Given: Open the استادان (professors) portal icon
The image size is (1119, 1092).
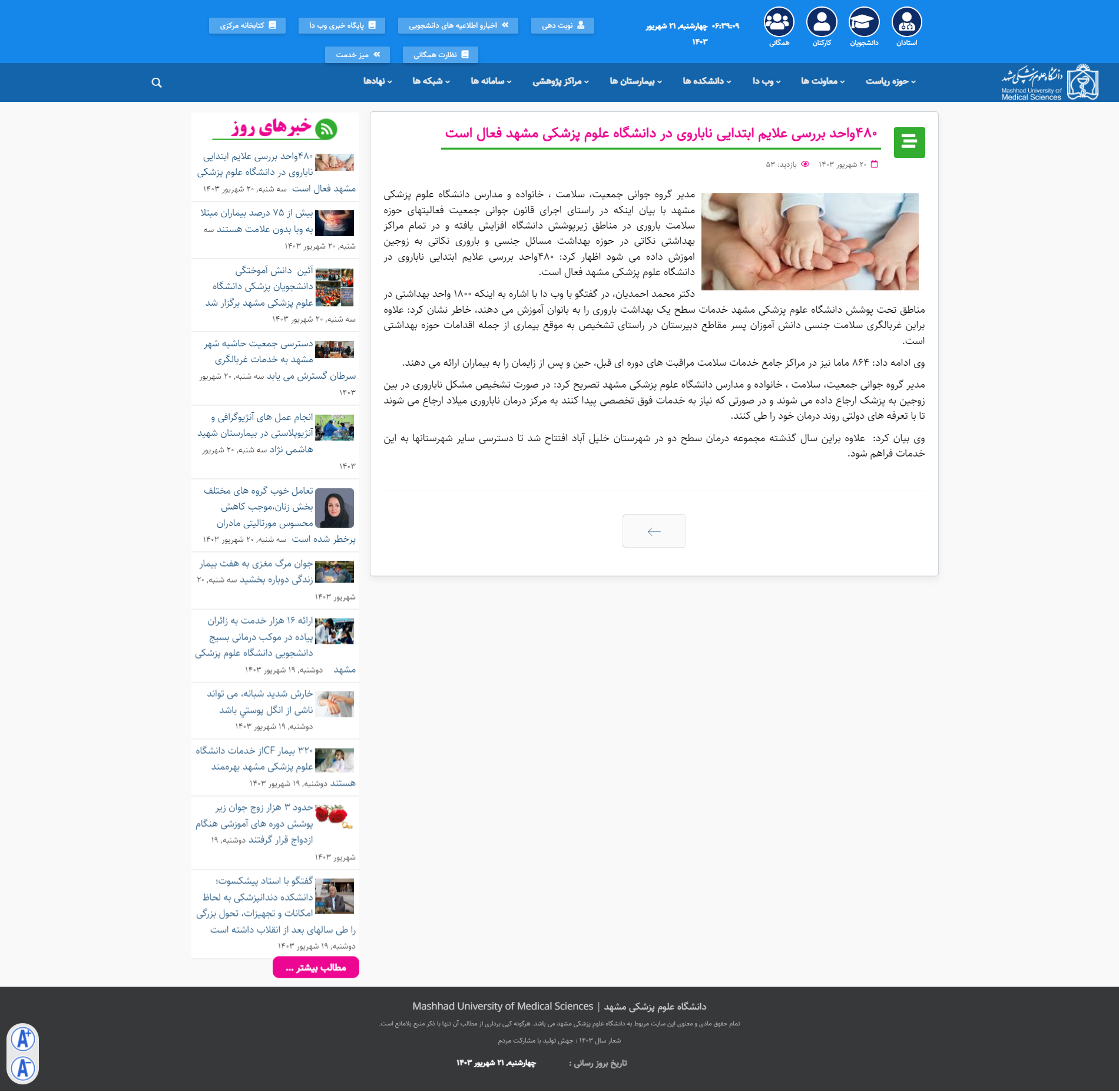Looking at the screenshot, I should click(x=906, y=22).
